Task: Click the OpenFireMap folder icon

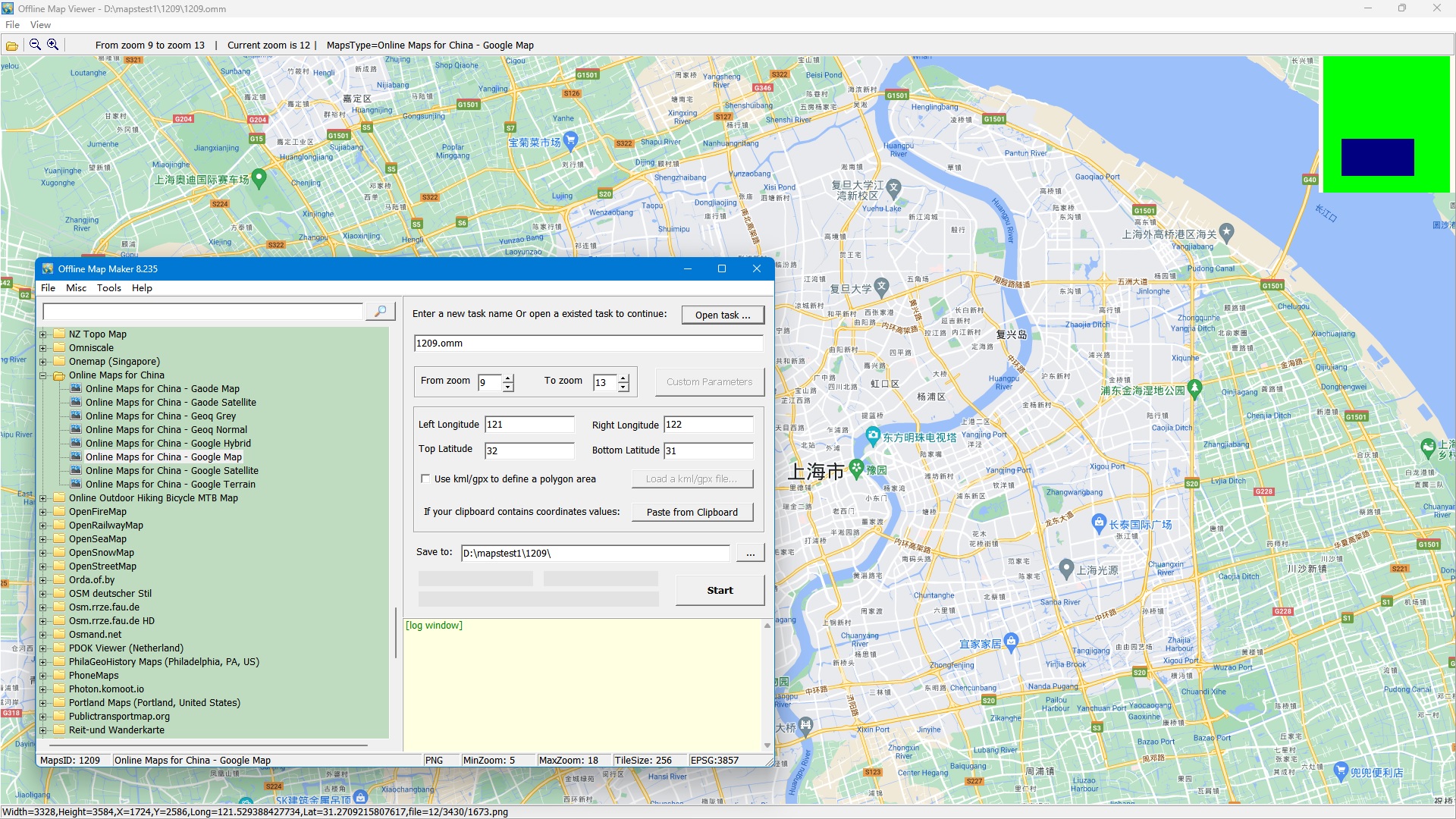Action: [59, 511]
